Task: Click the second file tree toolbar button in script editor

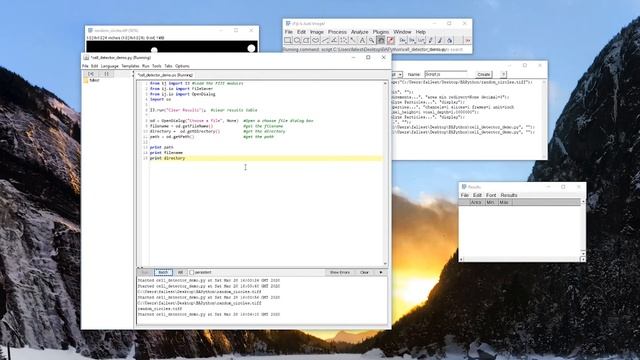Action: pos(107,74)
